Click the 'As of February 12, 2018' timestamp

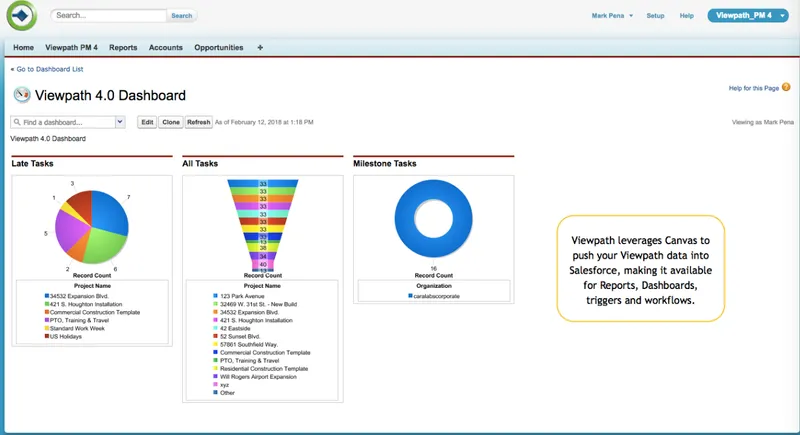264,122
